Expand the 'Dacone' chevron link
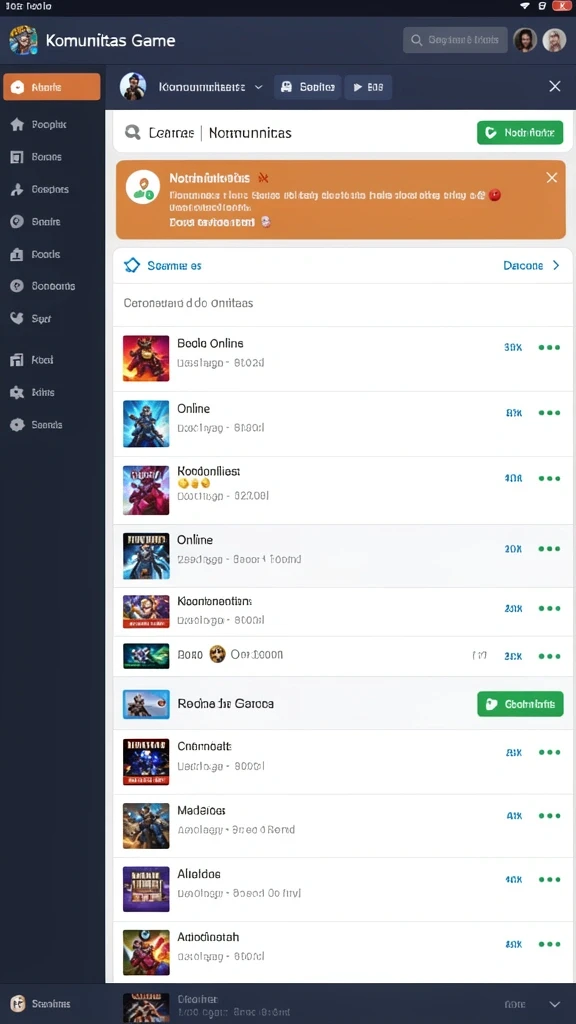 point(556,265)
